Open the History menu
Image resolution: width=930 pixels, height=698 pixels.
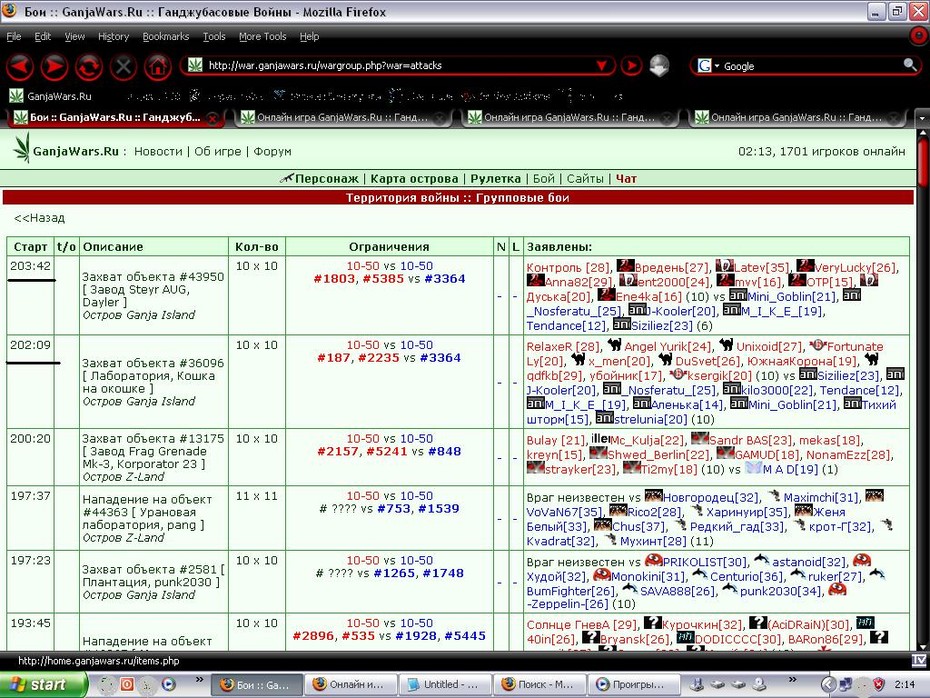pyautogui.click(x=113, y=36)
